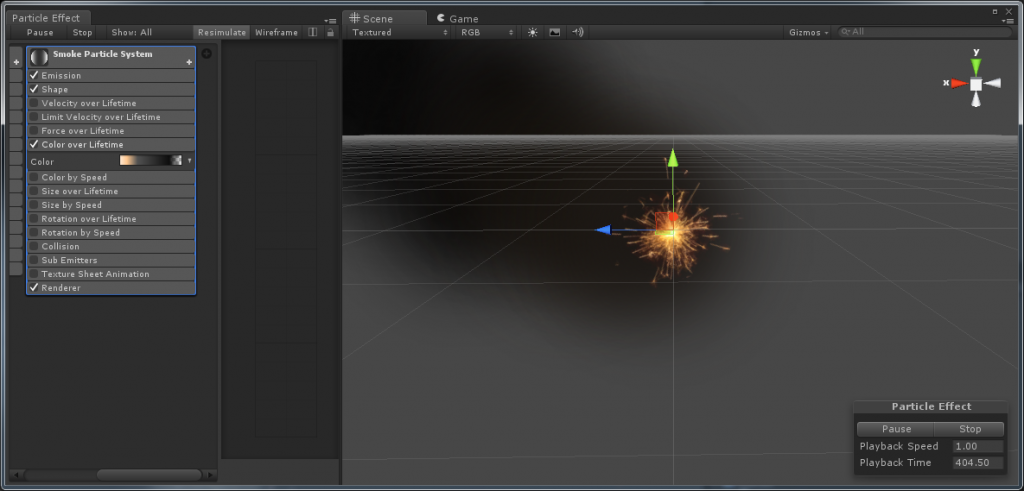1024x491 pixels.
Task: Expand the Texture Sheet Animation module
Action: pos(111,274)
